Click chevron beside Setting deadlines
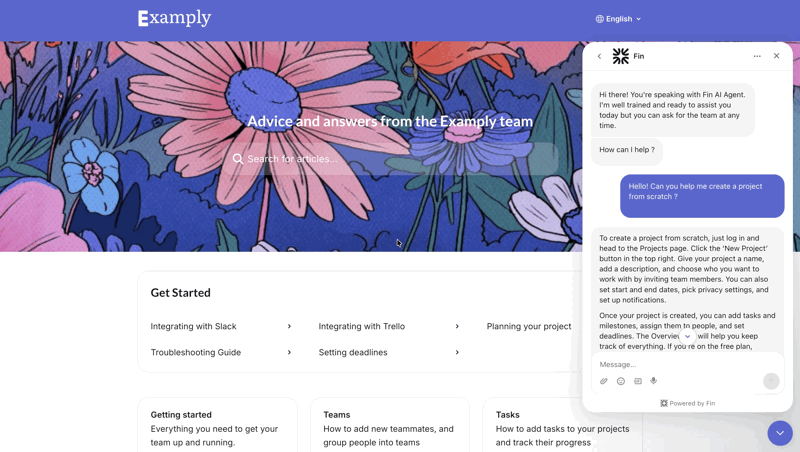The width and height of the screenshot is (800, 452). click(457, 352)
